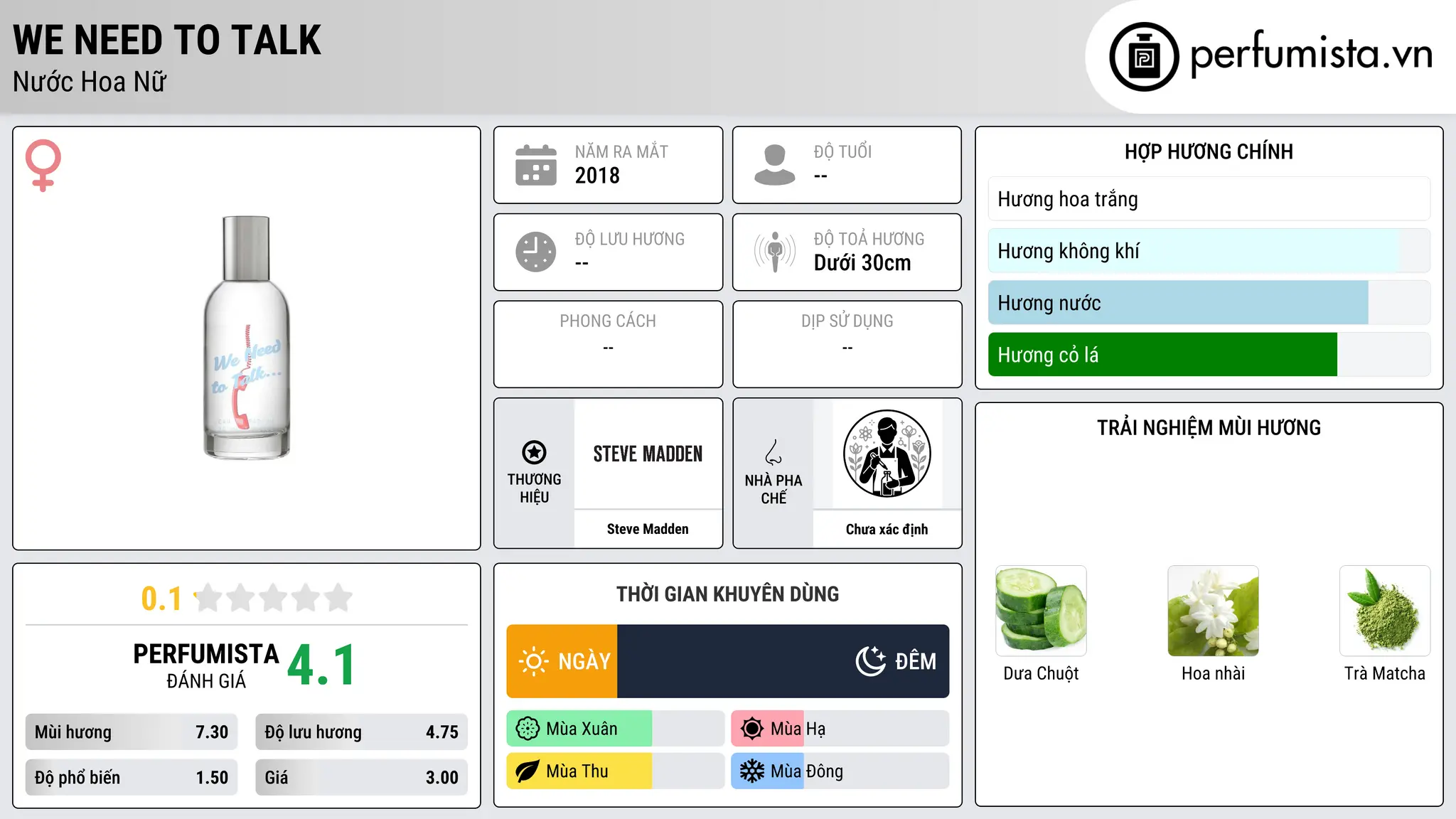The image size is (1456, 819).
Task: Open the Hoa nhài jasmine note image
Action: pyautogui.click(x=1213, y=611)
